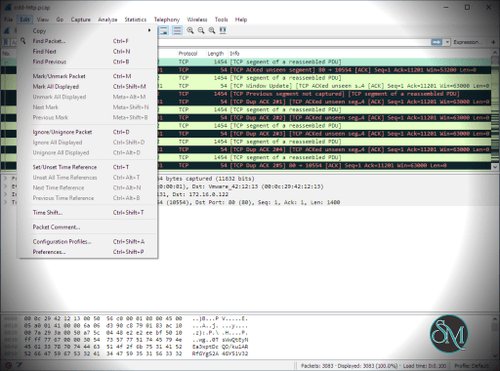Open Preferences... from Edit menu
The width and height of the screenshot is (500, 371).
[x=87, y=252]
